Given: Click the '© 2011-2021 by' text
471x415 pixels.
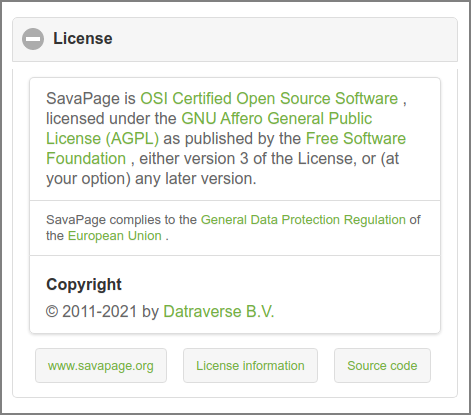Looking at the screenshot, I should pyautogui.click(x=102, y=311).
